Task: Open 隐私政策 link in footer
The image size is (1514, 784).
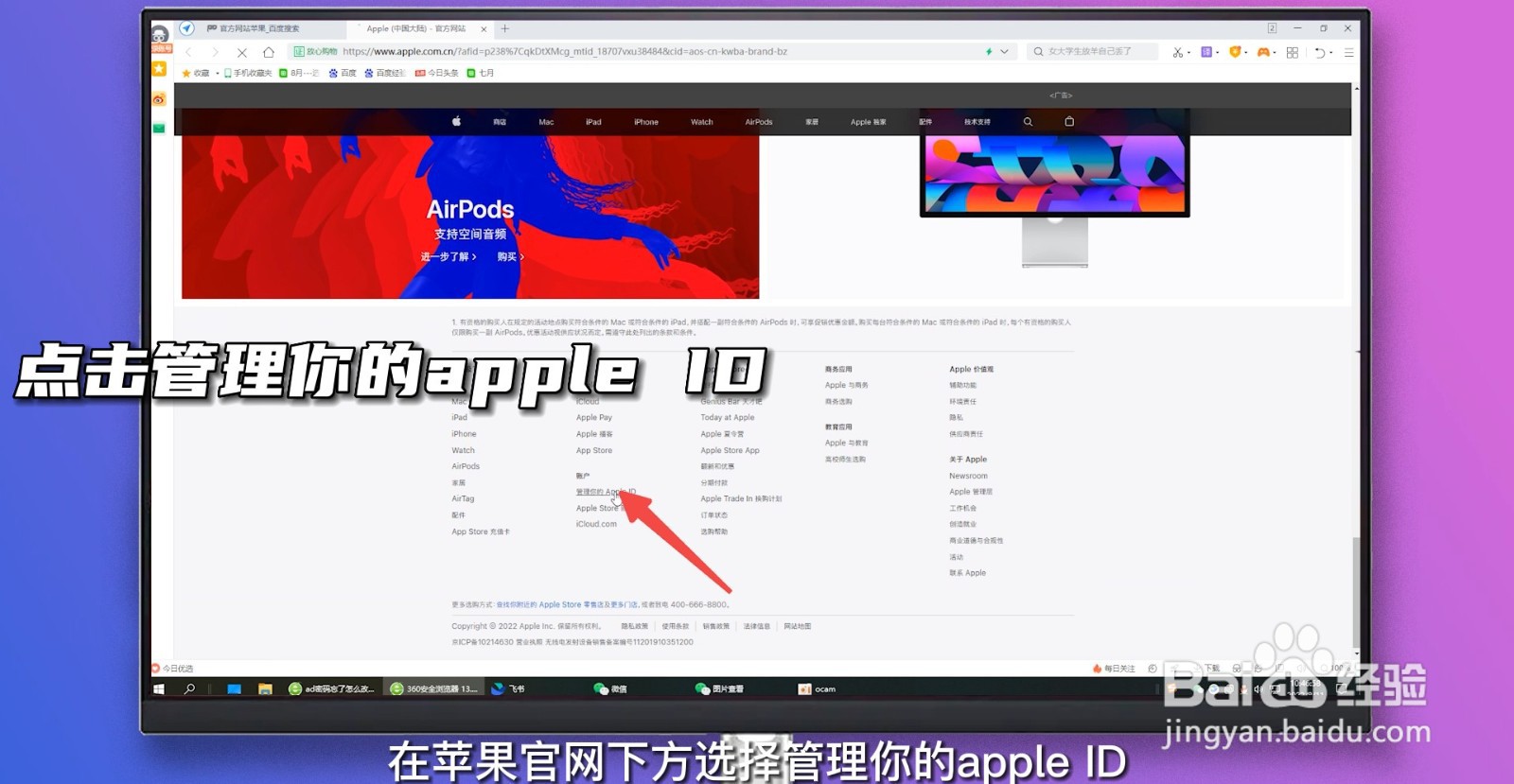Action: point(634,626)
